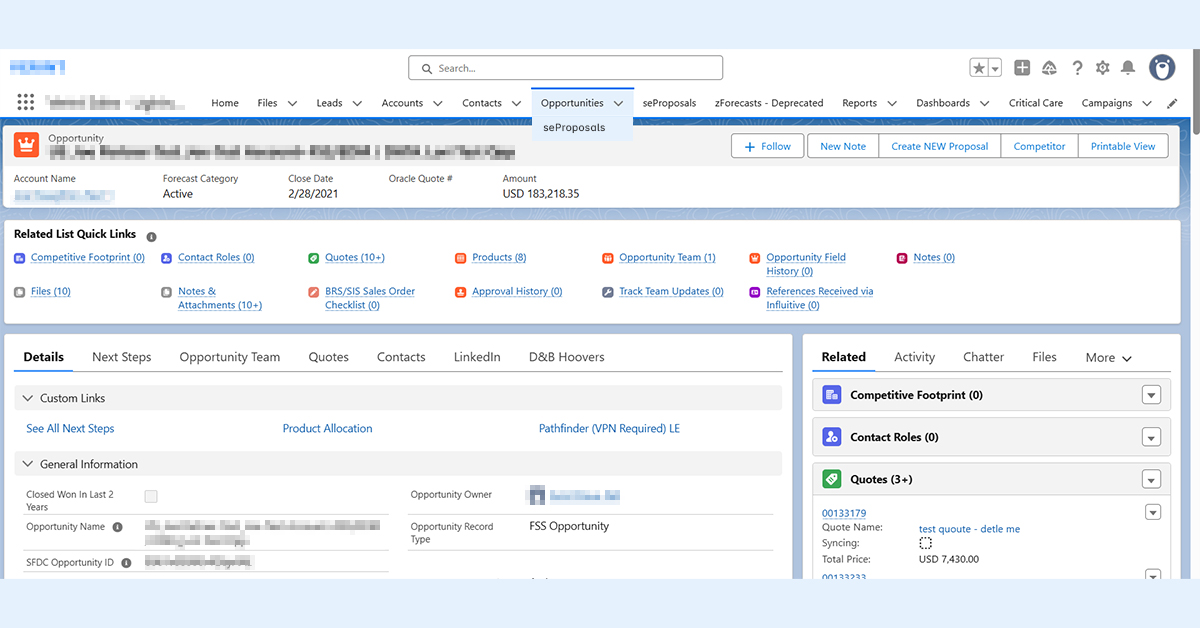The height and width of the screenshot is (628, 1200).
Task: Click the notifications bell icon
Action: click(1128, 68)
